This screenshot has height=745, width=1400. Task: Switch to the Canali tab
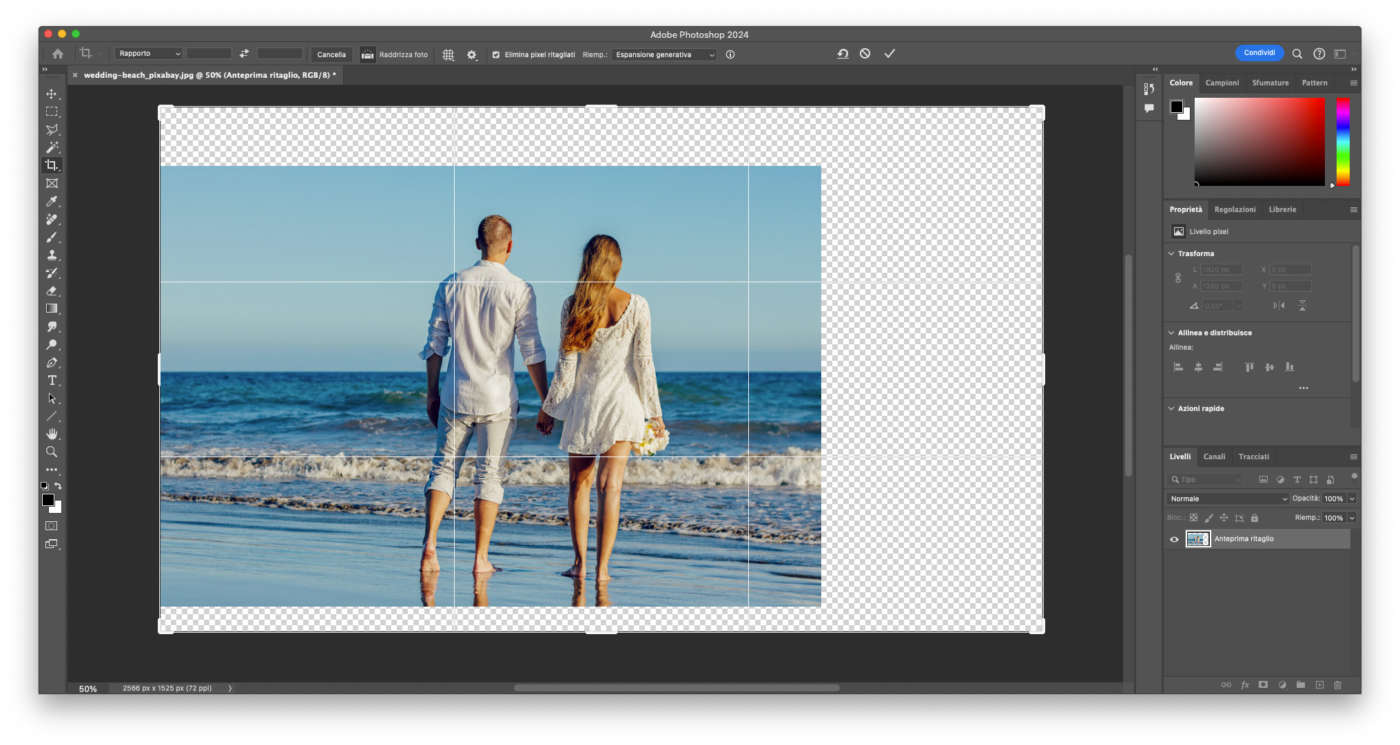coord(1214,457)
